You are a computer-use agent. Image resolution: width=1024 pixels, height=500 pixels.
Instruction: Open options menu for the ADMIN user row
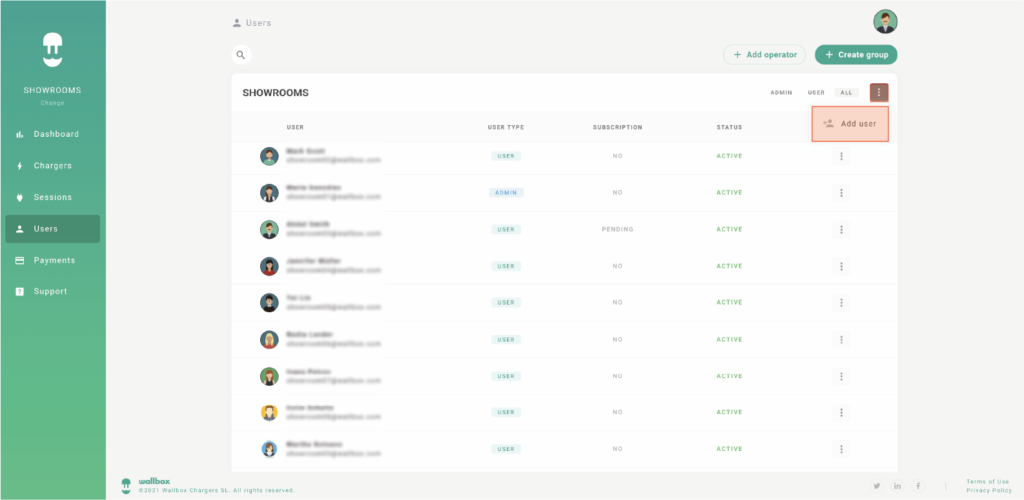841,193
